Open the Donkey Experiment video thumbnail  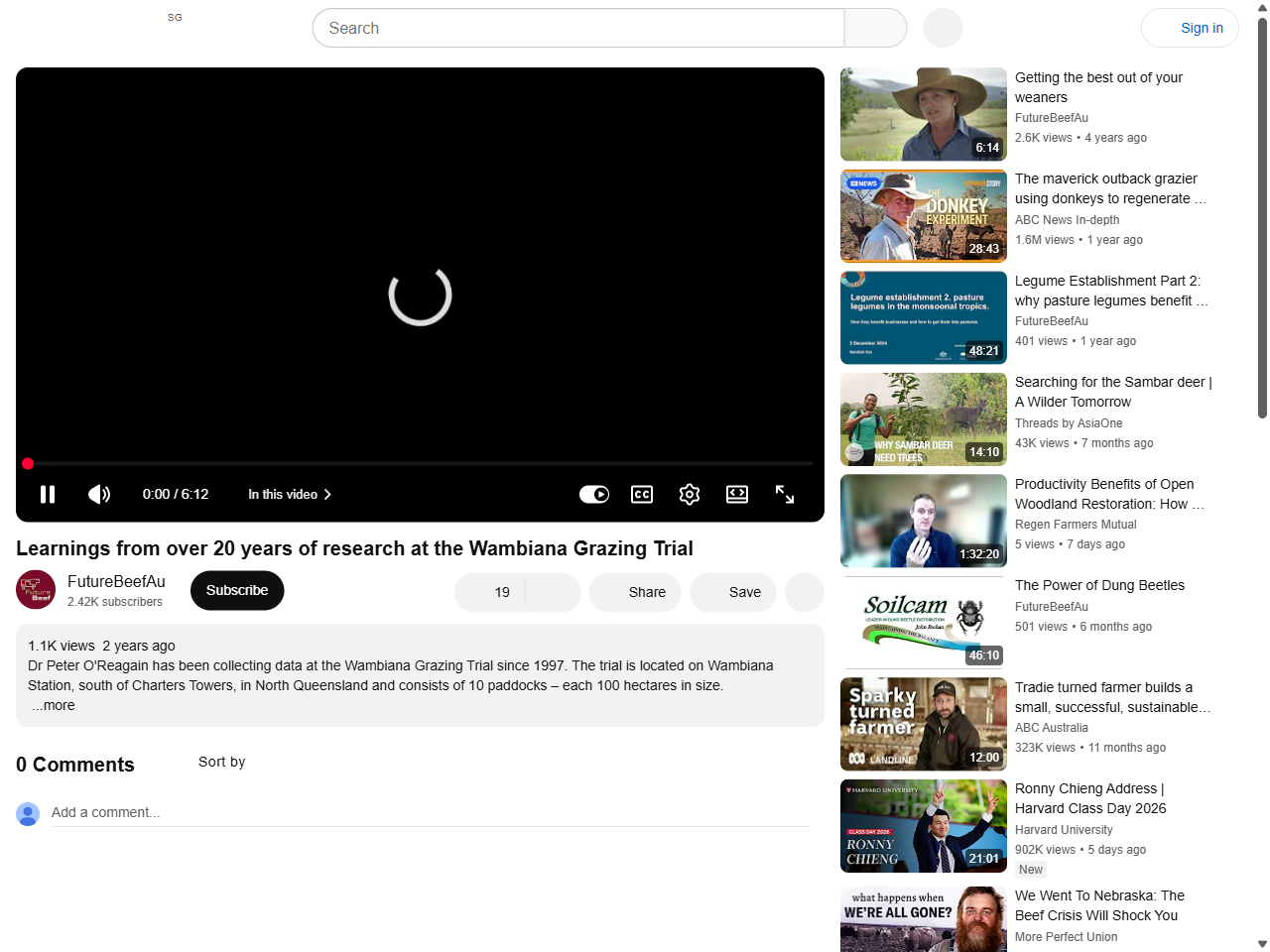tap(924, 216)
